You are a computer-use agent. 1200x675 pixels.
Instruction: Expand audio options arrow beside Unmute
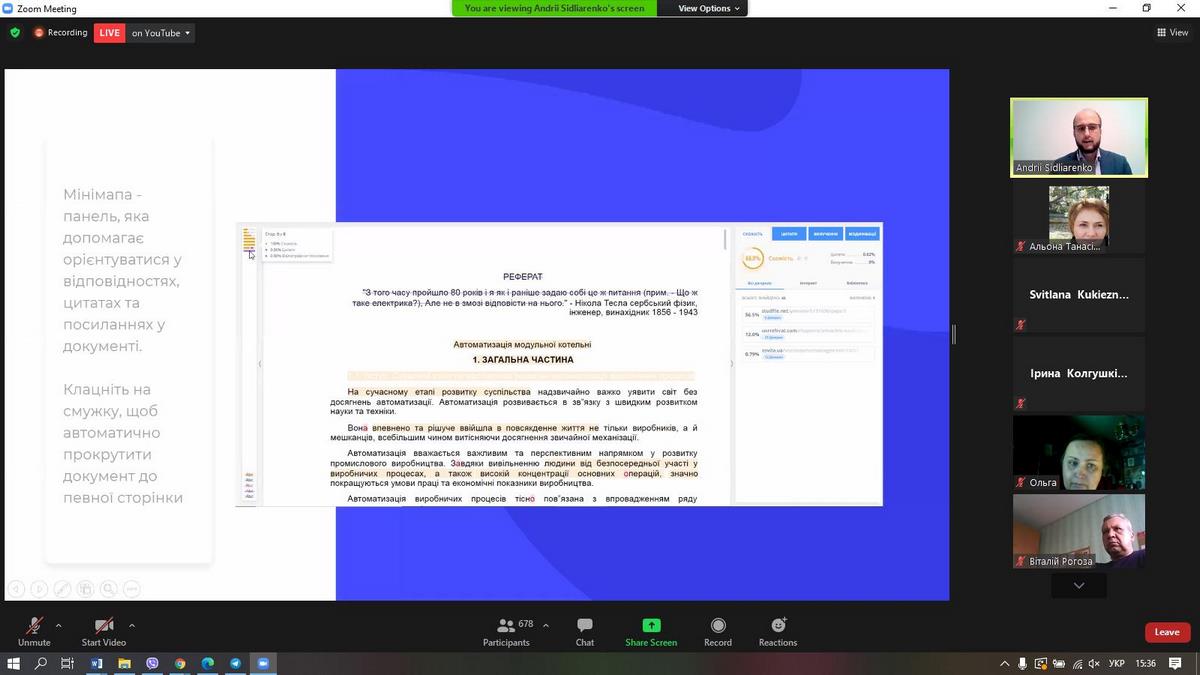pos(58,625)
